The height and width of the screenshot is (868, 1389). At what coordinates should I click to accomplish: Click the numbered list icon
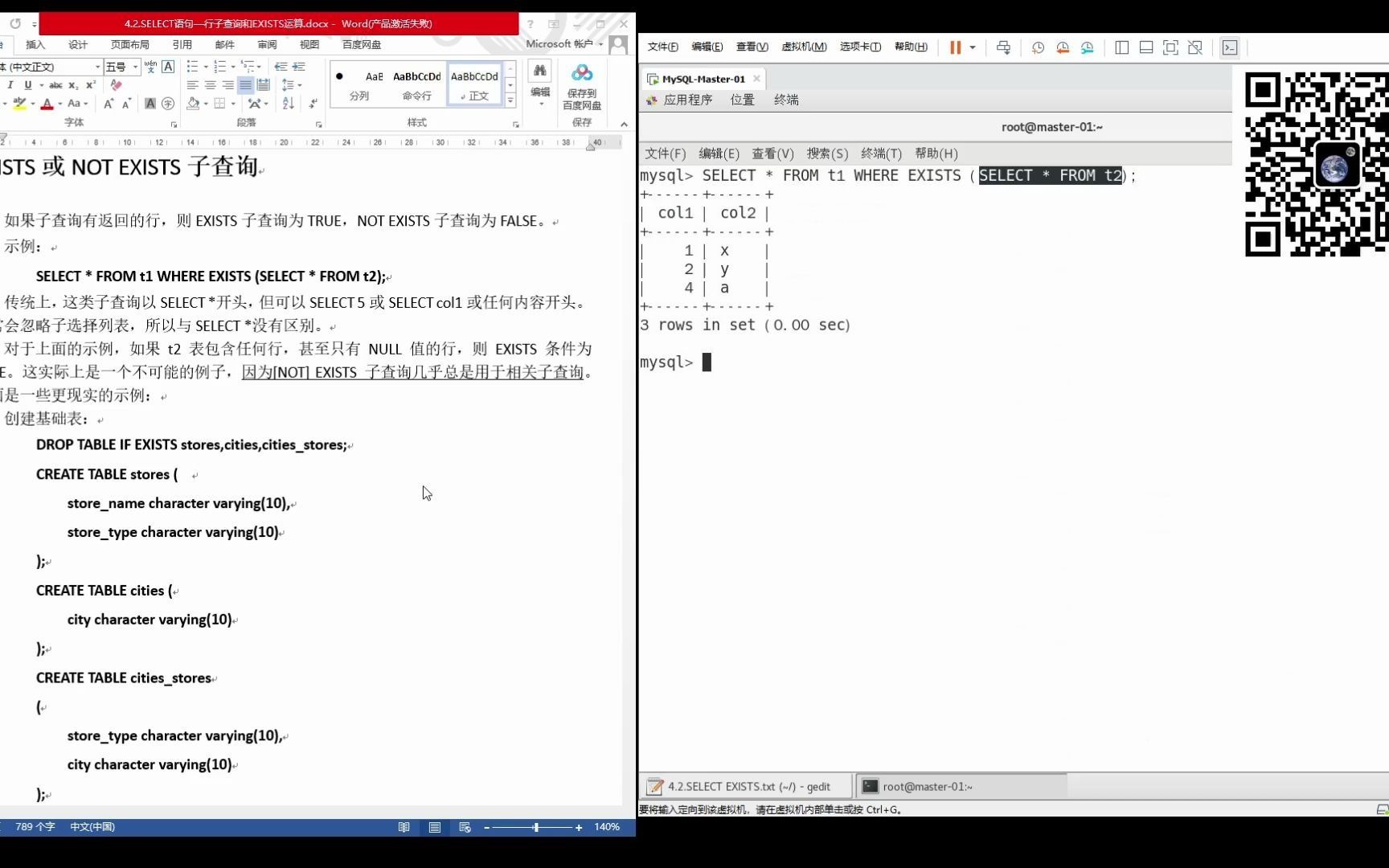click(220, 67)
